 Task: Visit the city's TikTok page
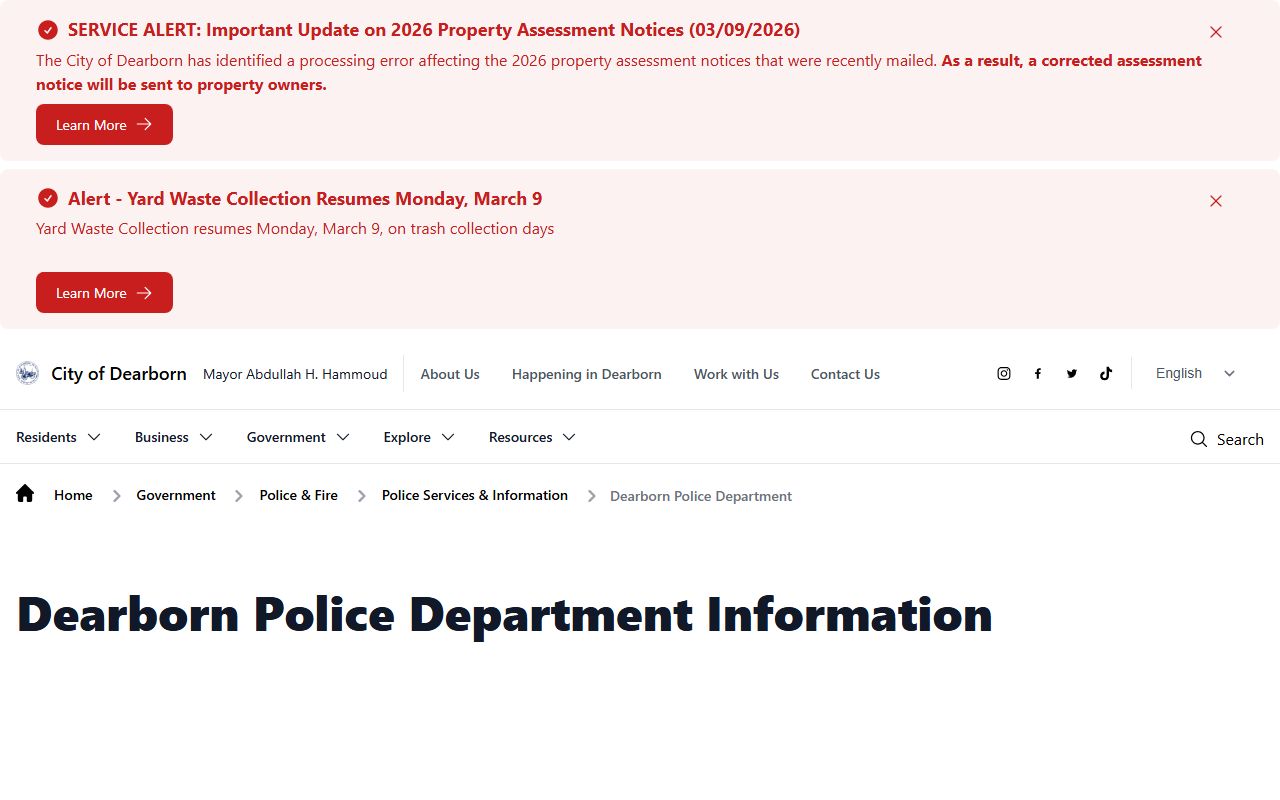pos(1106,373)
